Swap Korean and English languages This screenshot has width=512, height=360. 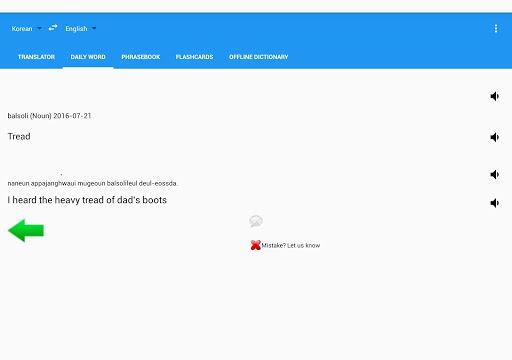[x=53, y=28]
